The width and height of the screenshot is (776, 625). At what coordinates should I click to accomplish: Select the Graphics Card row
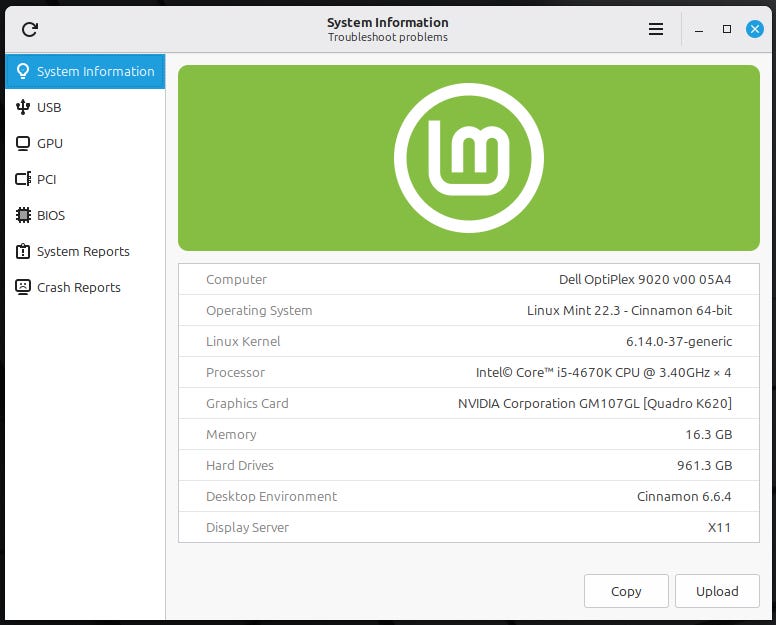pos(468,403)
